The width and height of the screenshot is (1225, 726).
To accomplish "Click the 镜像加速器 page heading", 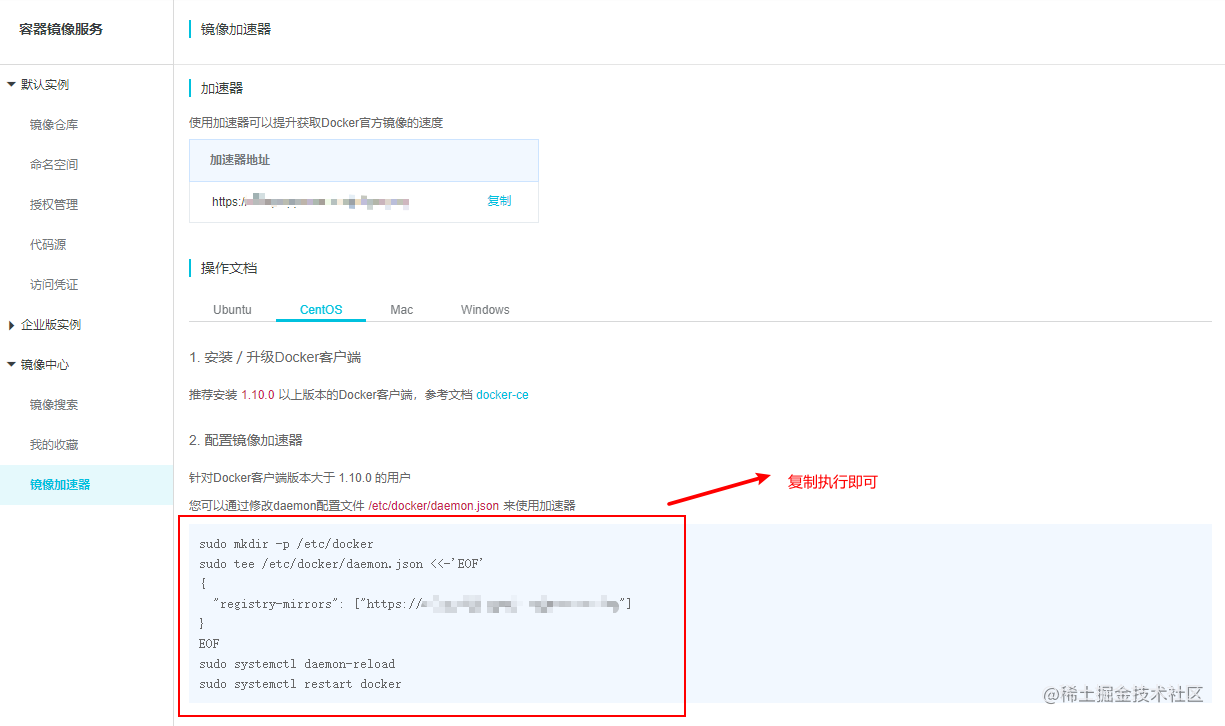I will [236, 29].
